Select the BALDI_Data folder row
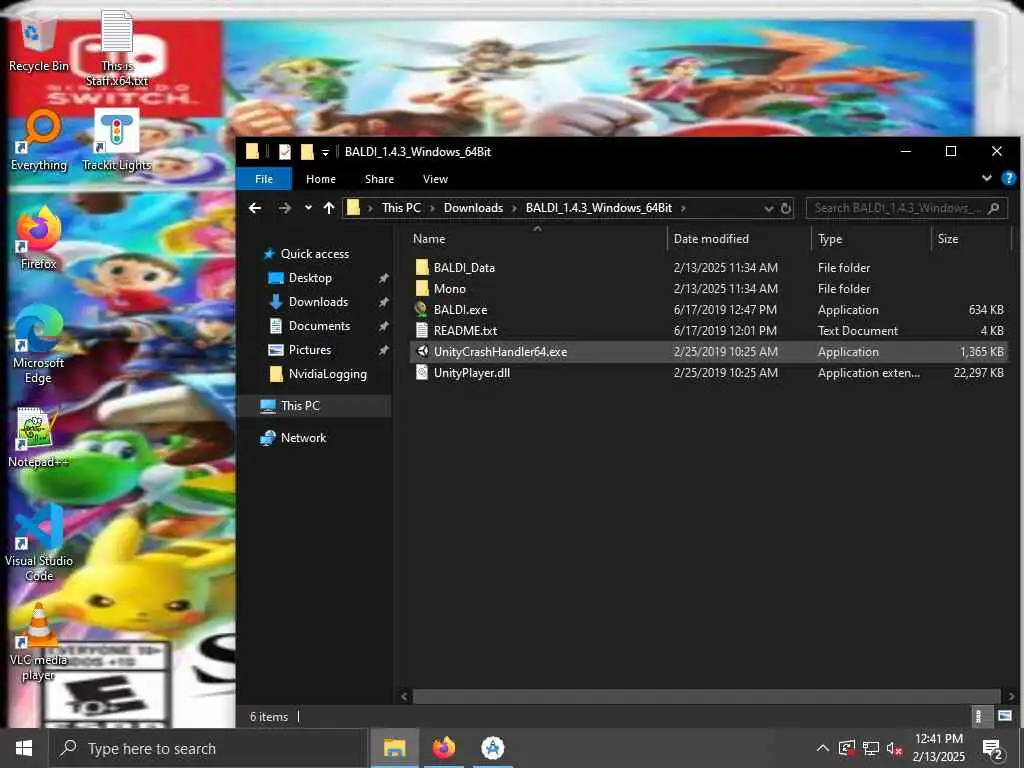Image resolution: width=1024 pixels, height=768 pixels. [709, 268]
